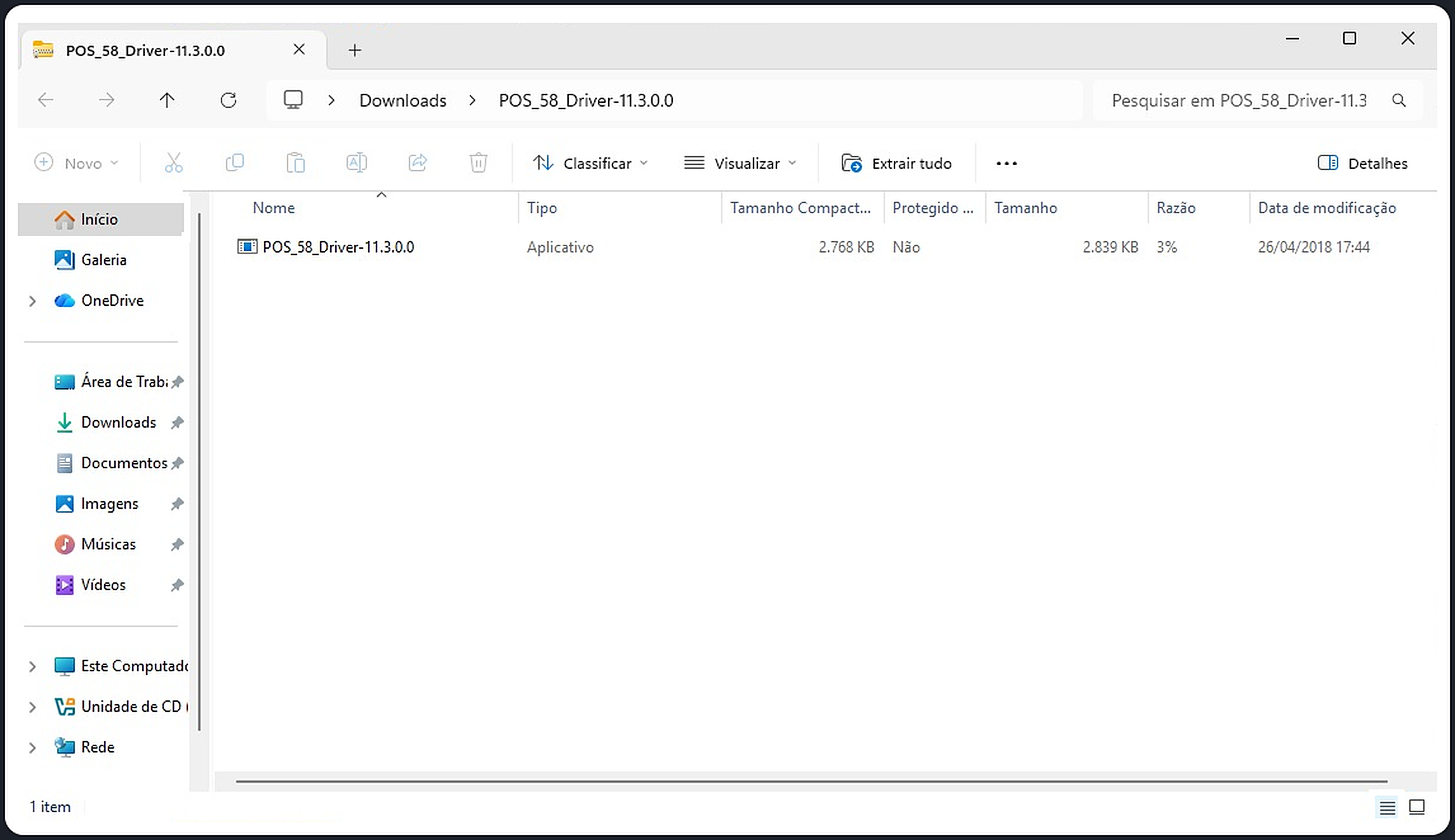Expand Este Computador tree node

[x=32, y=666]
